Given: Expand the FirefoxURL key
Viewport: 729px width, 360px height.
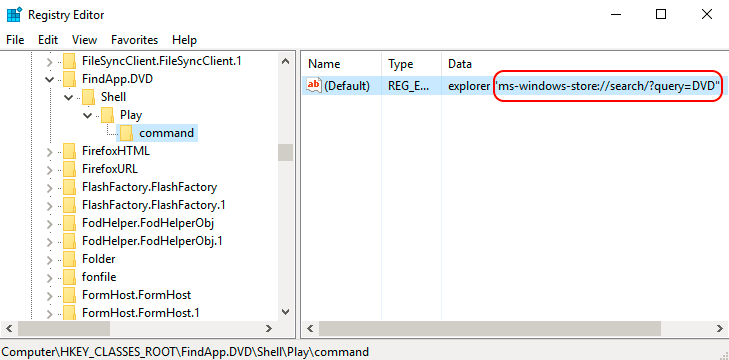Looking at the screenshot, I should pos(50,169).
